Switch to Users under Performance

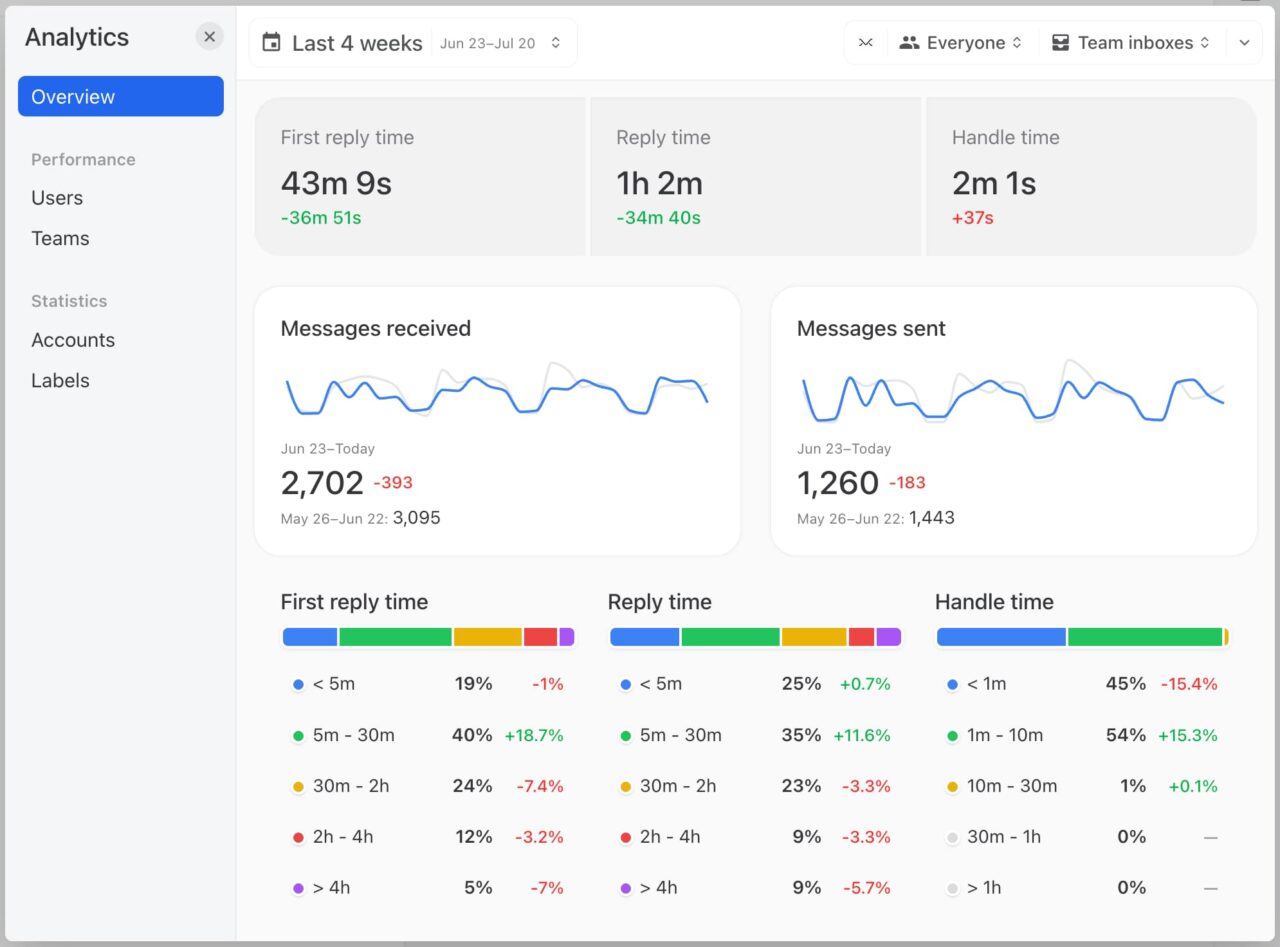pyautogui.click(x=56, y=198)
